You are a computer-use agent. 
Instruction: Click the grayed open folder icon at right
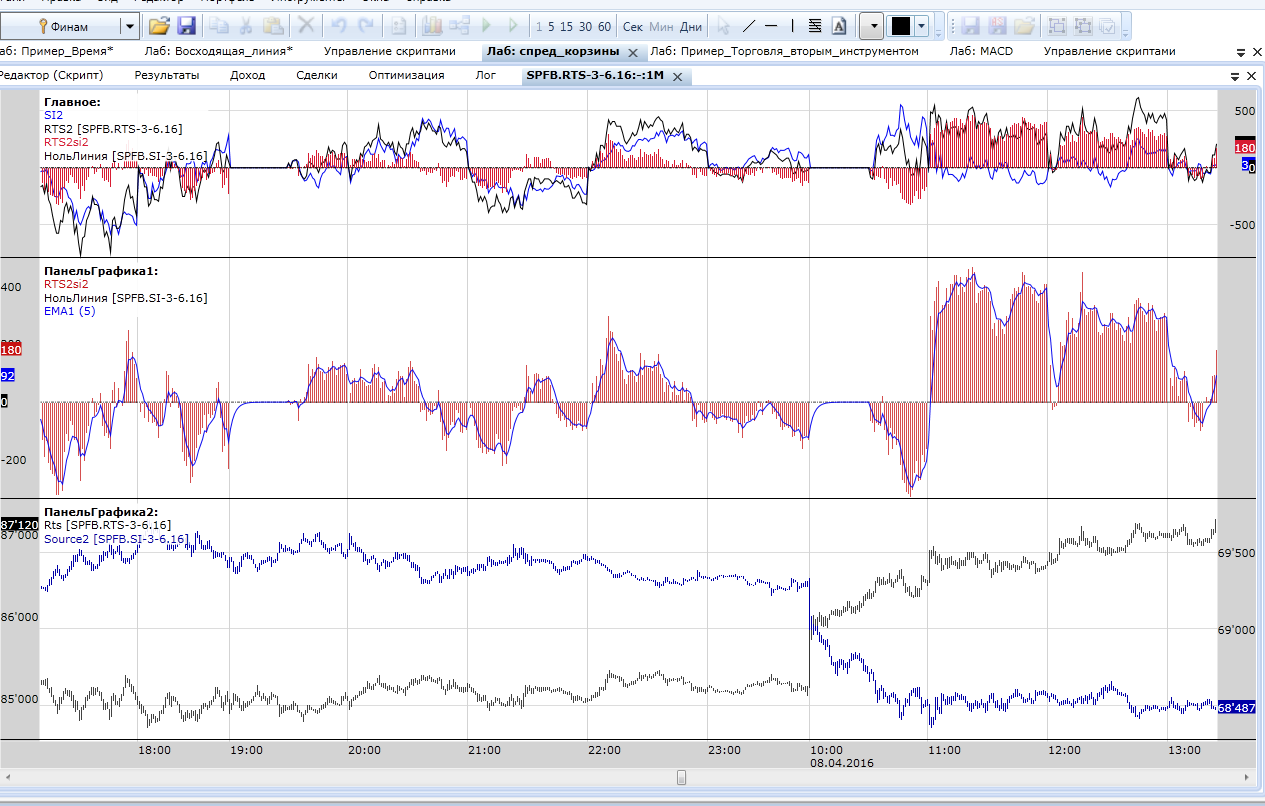[1024, 26]
